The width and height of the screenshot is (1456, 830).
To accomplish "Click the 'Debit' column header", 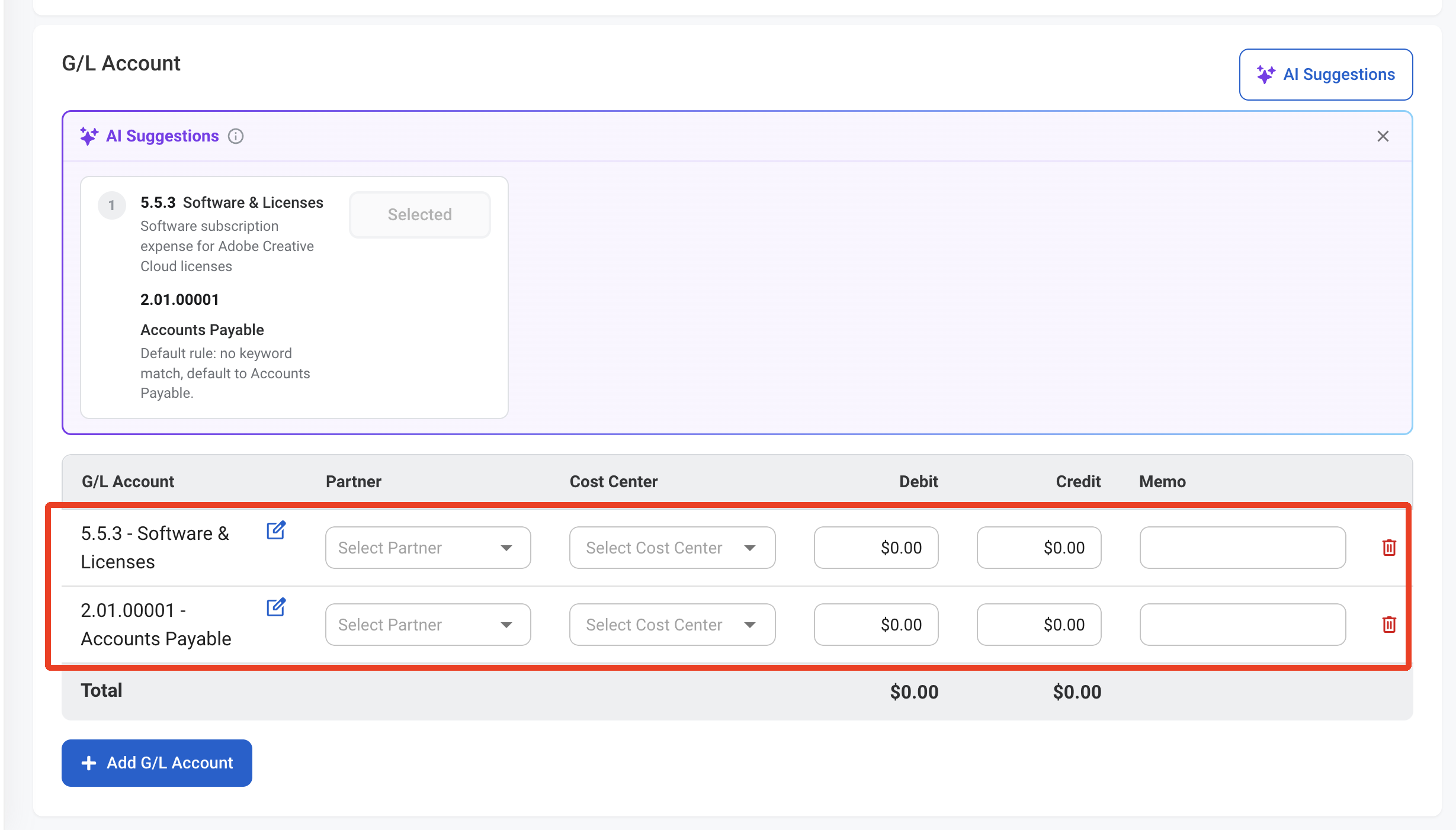I will point(919,481).
